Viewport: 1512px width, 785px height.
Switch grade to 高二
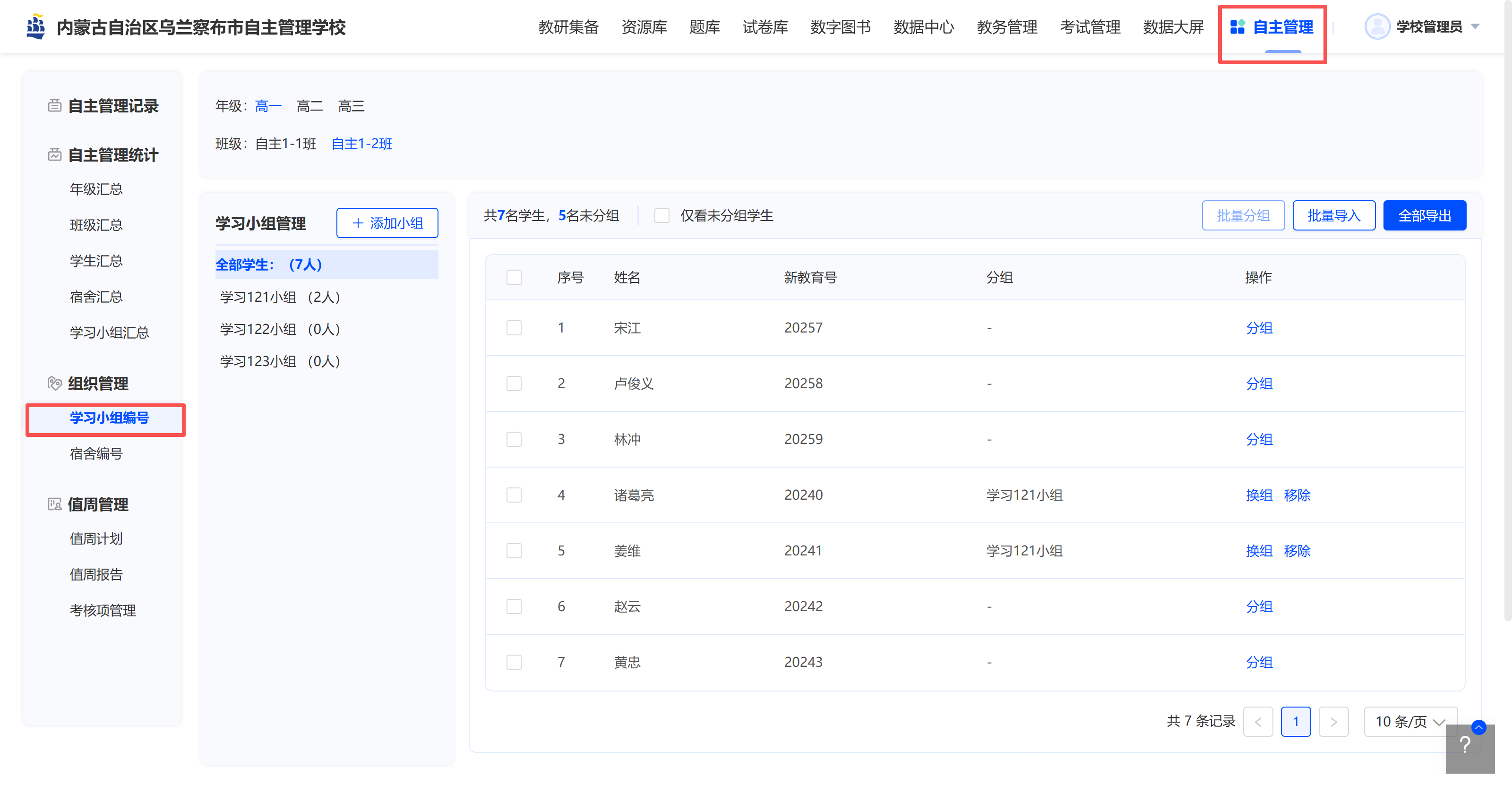tap(309, 106)
